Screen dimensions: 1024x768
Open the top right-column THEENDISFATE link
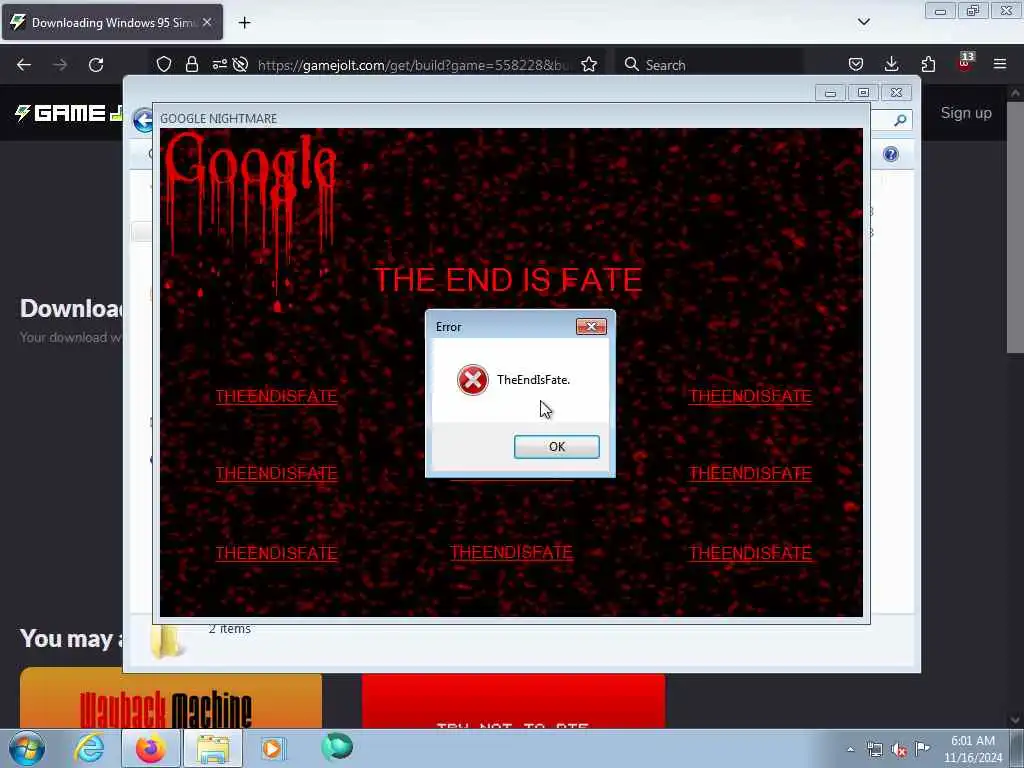750,396
